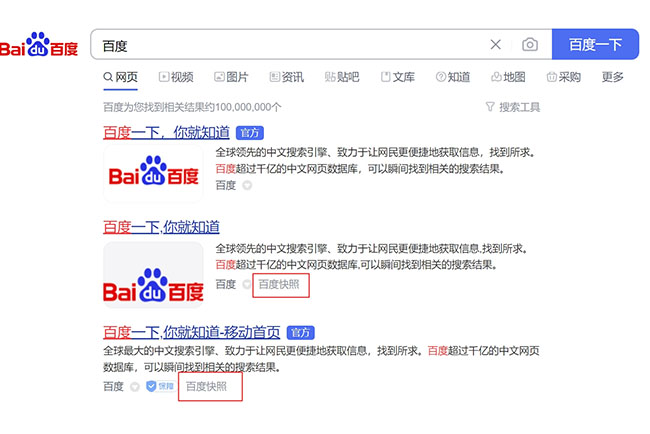
Task: Click the 百度 source text in third result
Action: point(114,387)
